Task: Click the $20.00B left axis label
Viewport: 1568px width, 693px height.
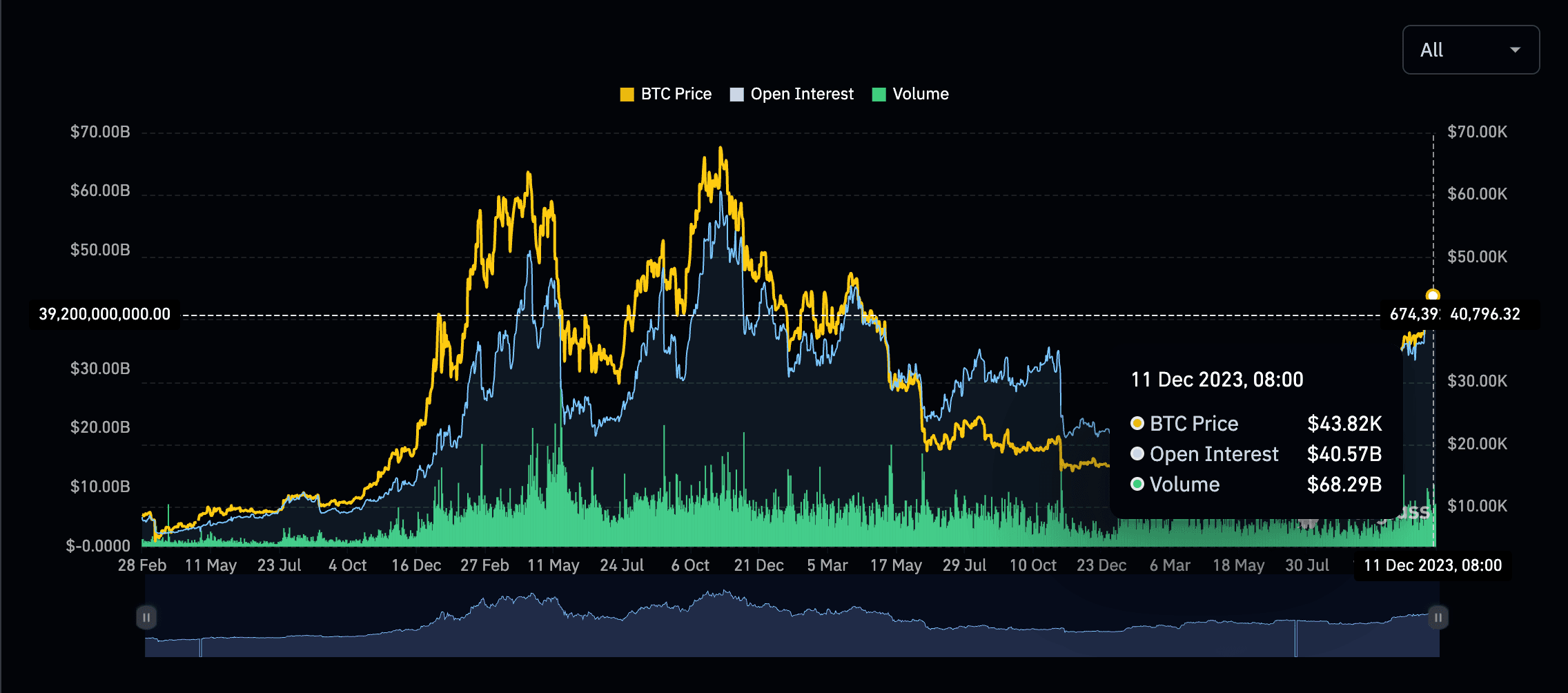Action: point(100,427)
